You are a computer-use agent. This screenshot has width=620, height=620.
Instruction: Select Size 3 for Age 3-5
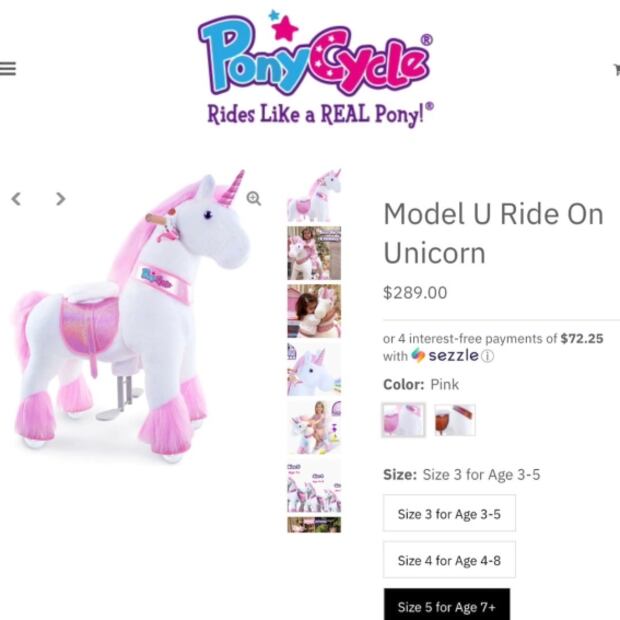pos(449,514)
